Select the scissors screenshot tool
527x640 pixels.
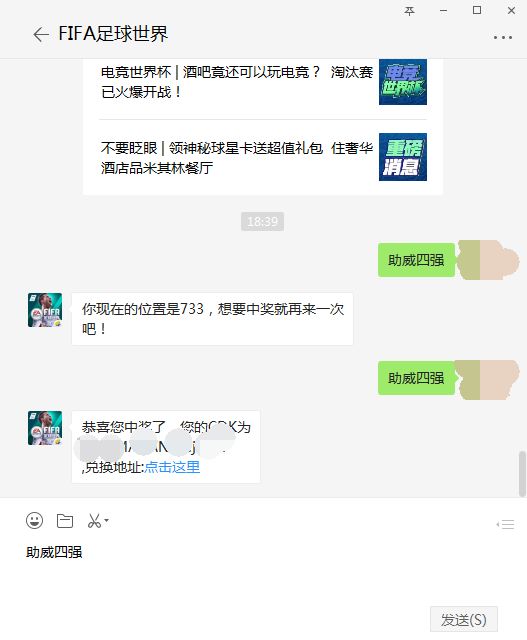[x=94, y=521]
